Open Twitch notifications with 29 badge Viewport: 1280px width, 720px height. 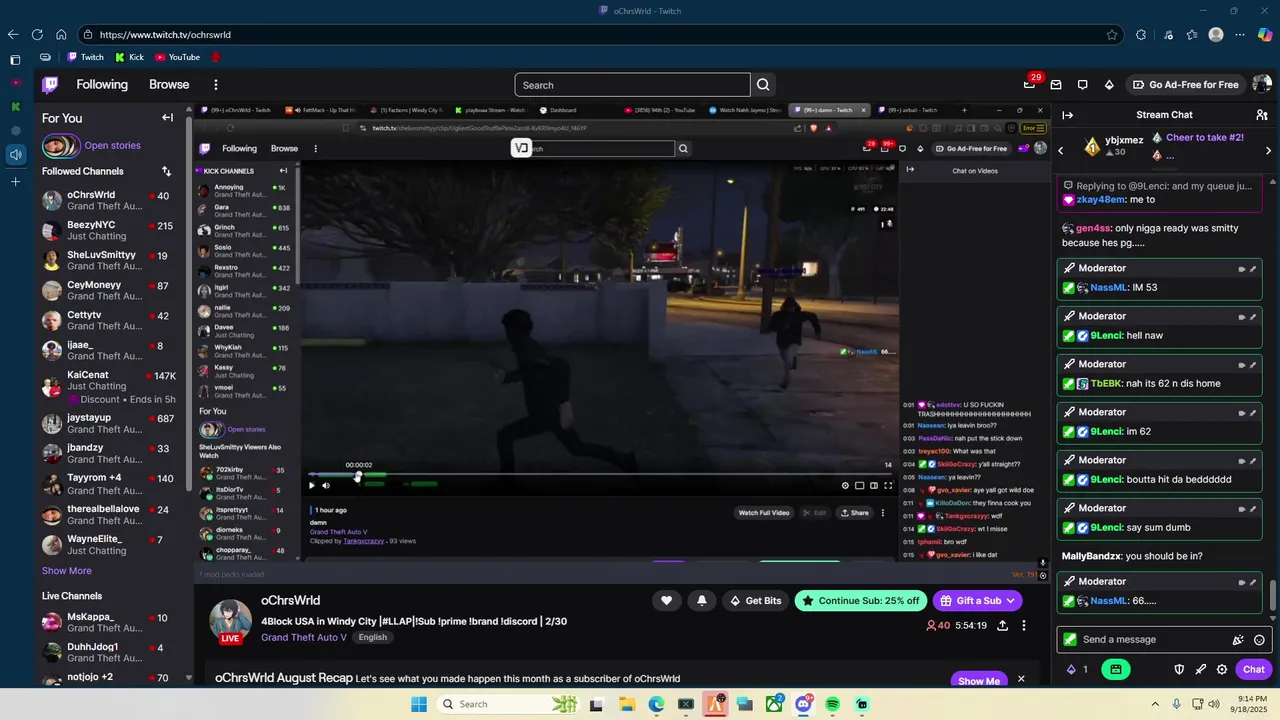[1030, 84]
